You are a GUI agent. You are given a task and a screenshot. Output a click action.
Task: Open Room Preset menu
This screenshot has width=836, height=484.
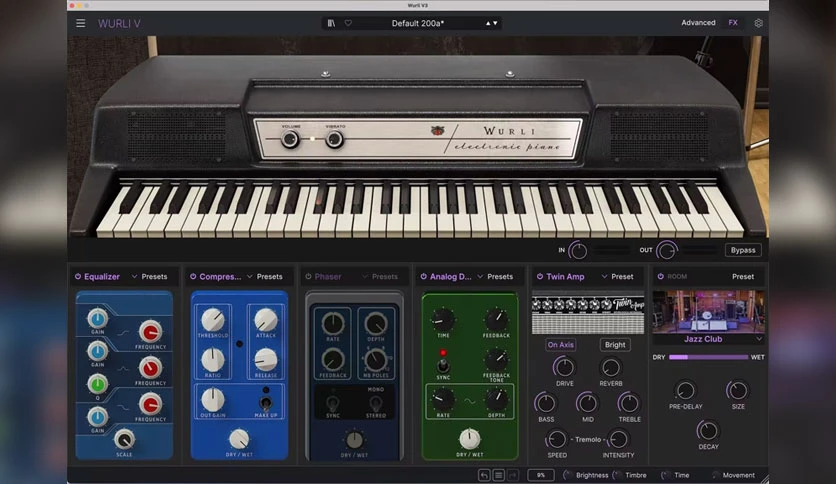(743, 276)
